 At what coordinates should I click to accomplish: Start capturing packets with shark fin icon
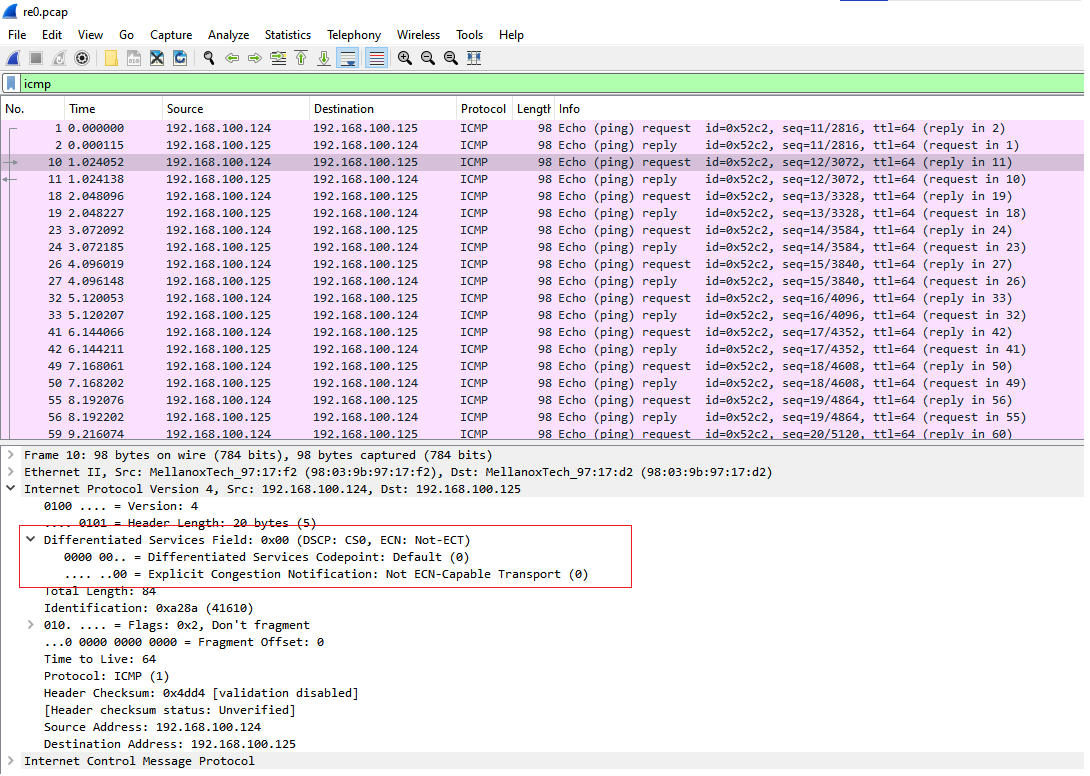pyautogui.click(x=14, y=58)
